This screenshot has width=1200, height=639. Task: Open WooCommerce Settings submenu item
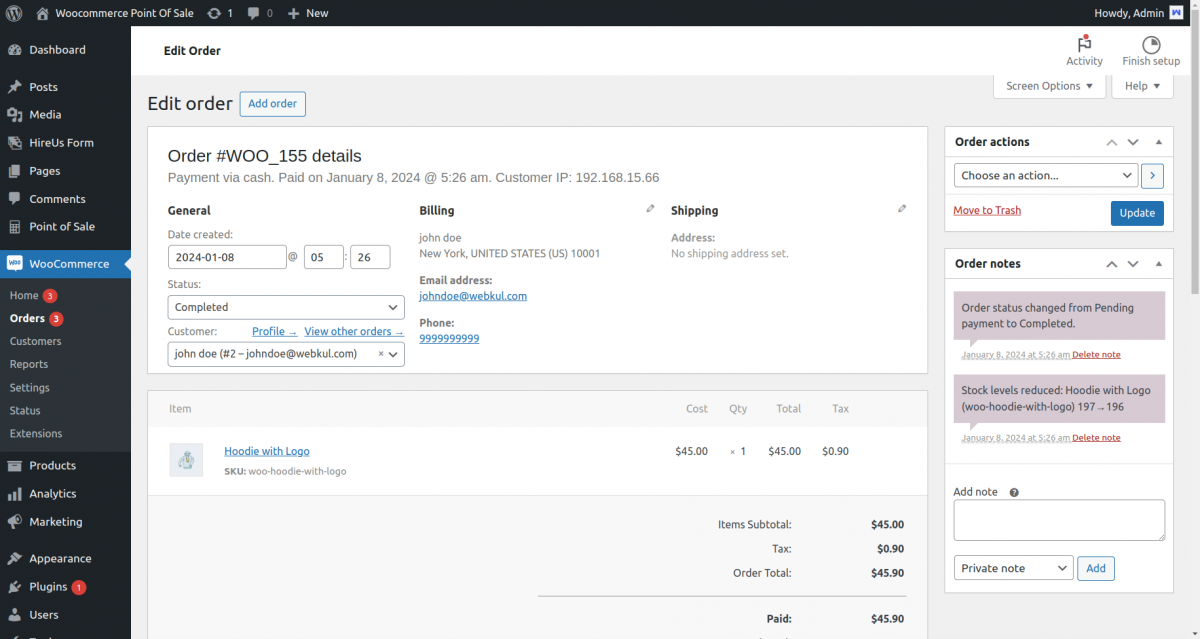(30, 388)
